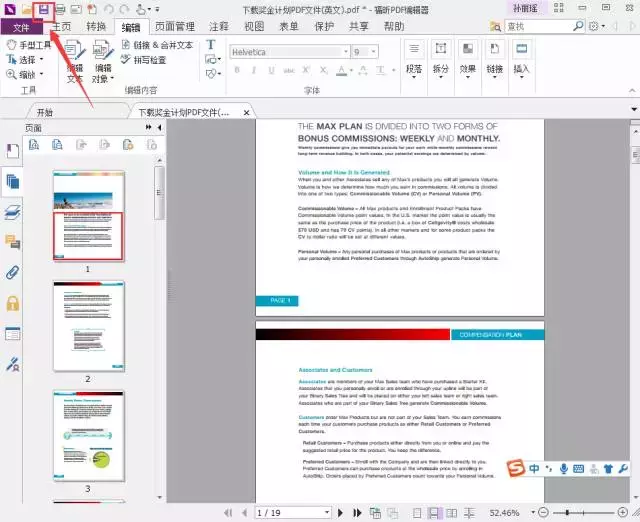This screenshot has width=640, height=522.
Task: Toggle underline formatting button
Action: [271, 70]
